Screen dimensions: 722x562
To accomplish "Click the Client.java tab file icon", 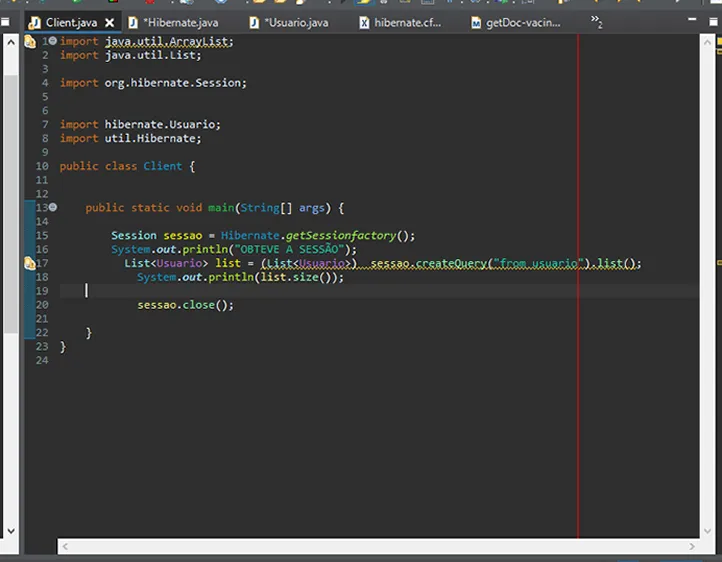I will [x=35, y=22].
